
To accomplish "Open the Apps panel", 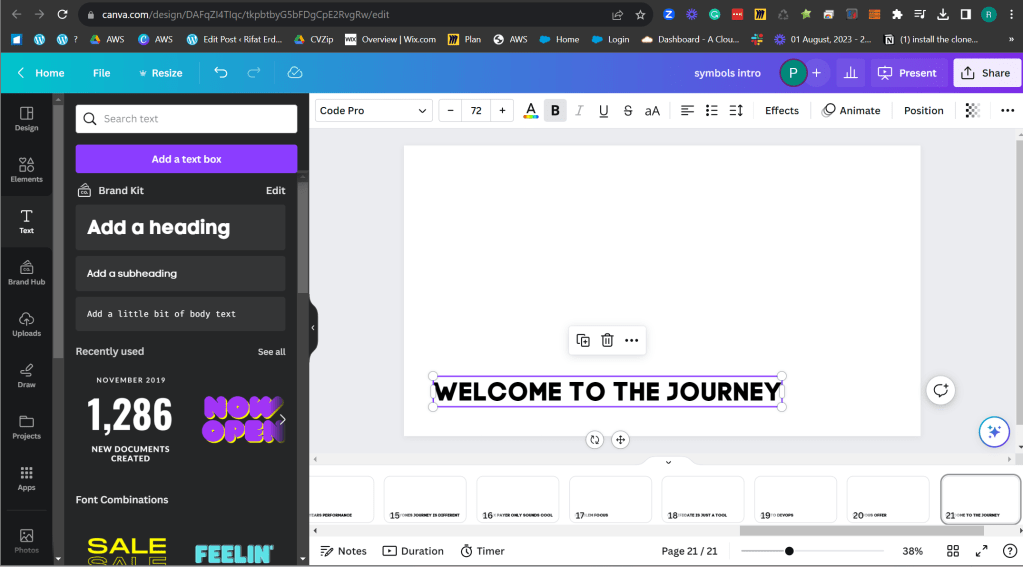I will [26, 478].
